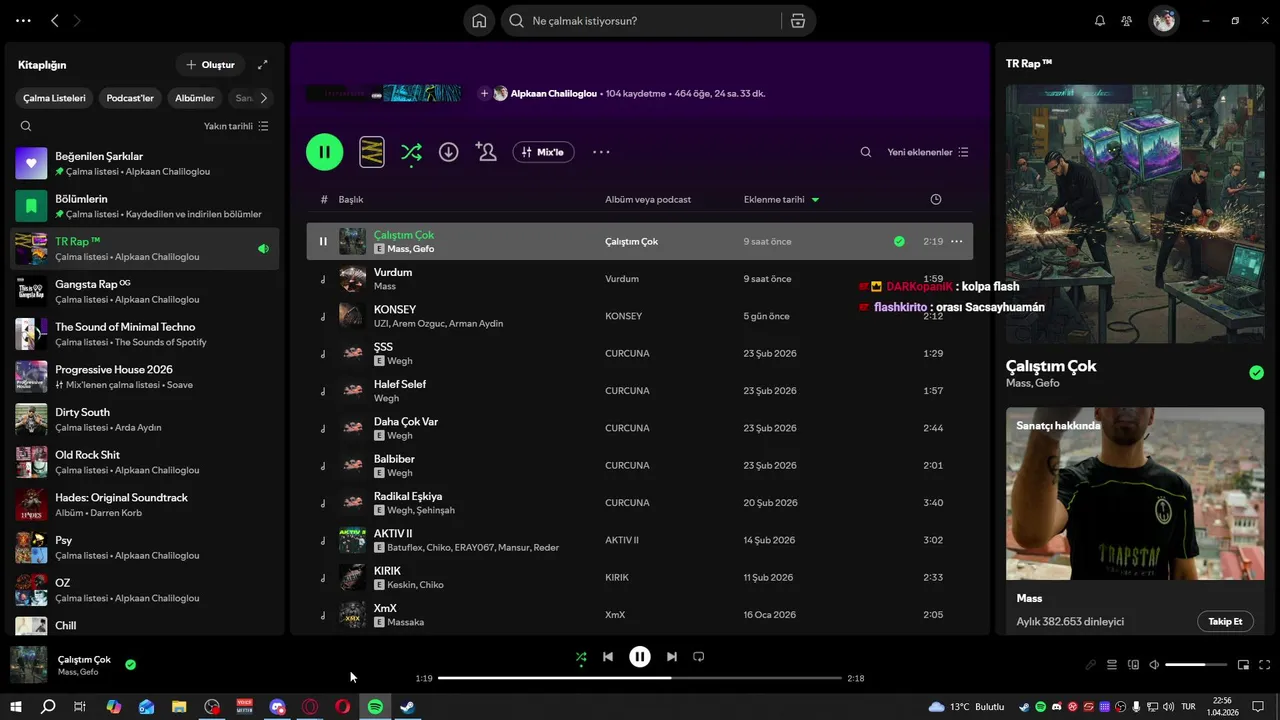Click green check in the right panel

click(1256, 373)
